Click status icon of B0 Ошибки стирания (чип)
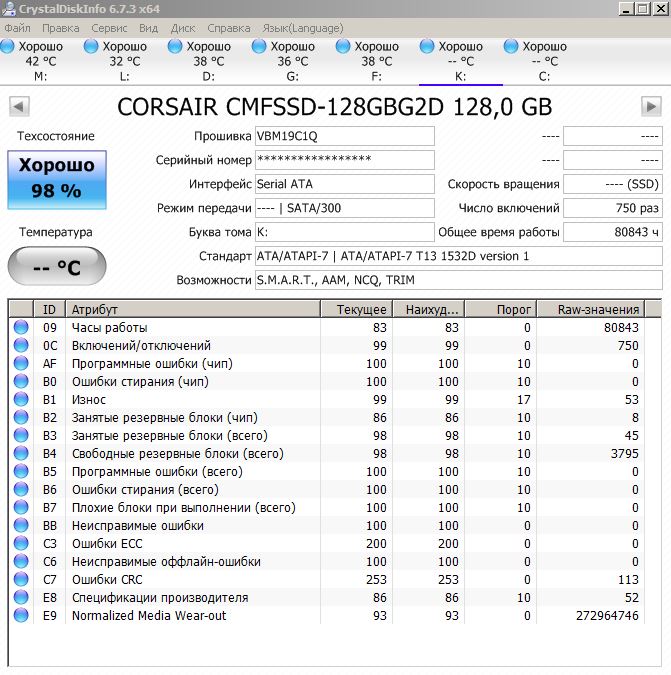Screen dimensions: 671x675 tap(21, 381)
